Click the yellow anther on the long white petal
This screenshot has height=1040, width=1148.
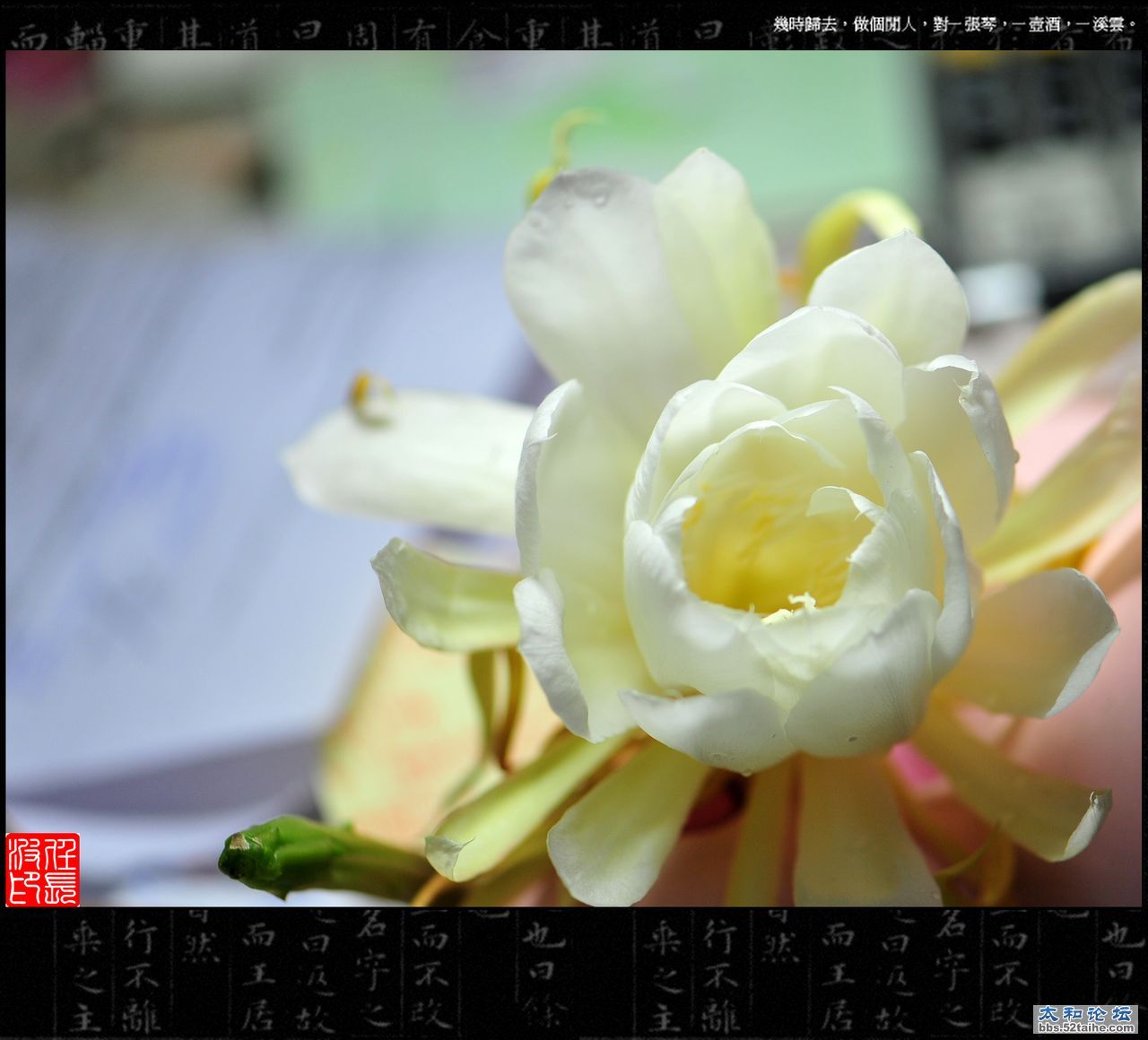coord(369,394)
